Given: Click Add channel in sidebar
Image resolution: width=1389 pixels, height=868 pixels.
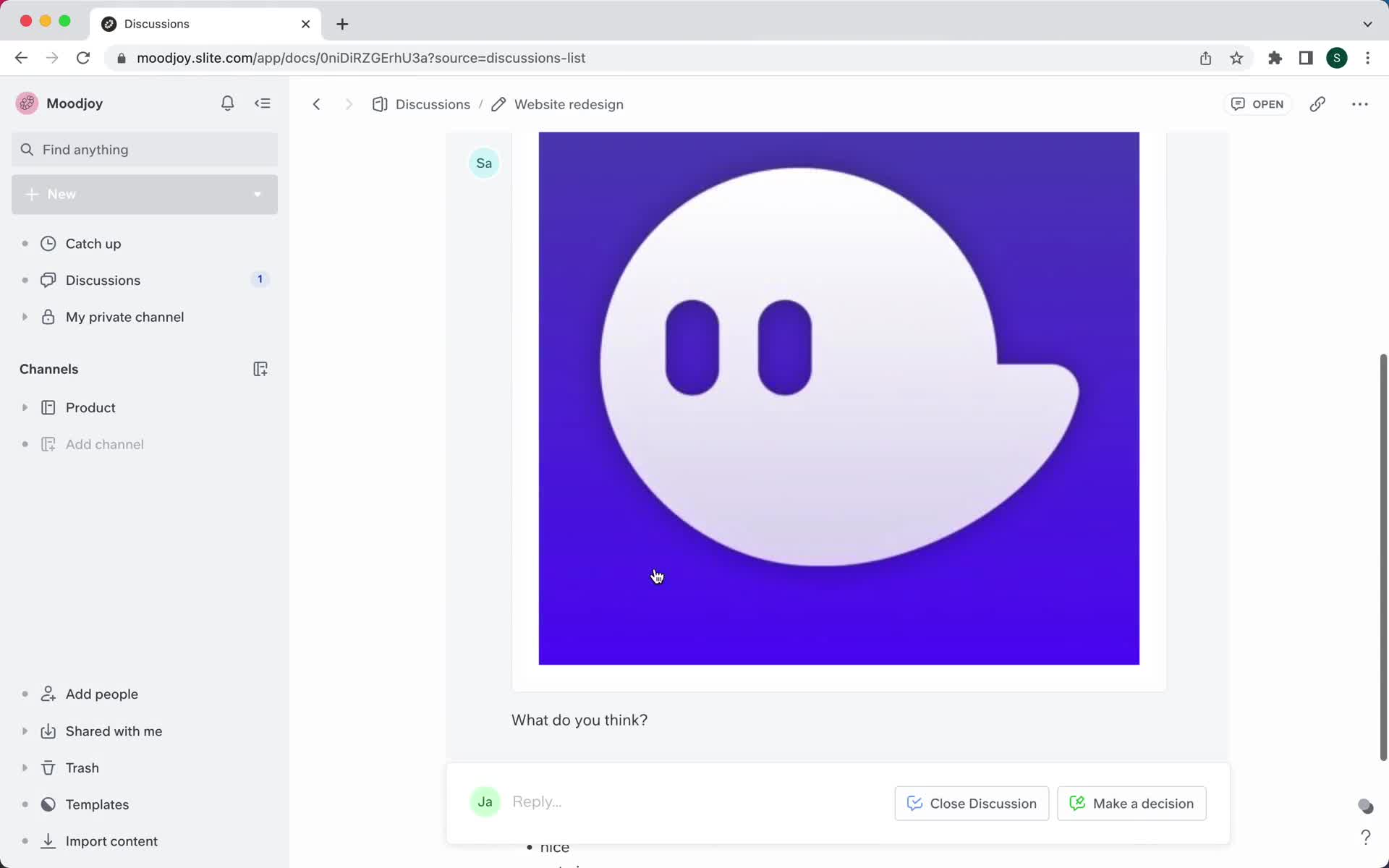Looking at the screenshot, I should (x=104, y=444).
